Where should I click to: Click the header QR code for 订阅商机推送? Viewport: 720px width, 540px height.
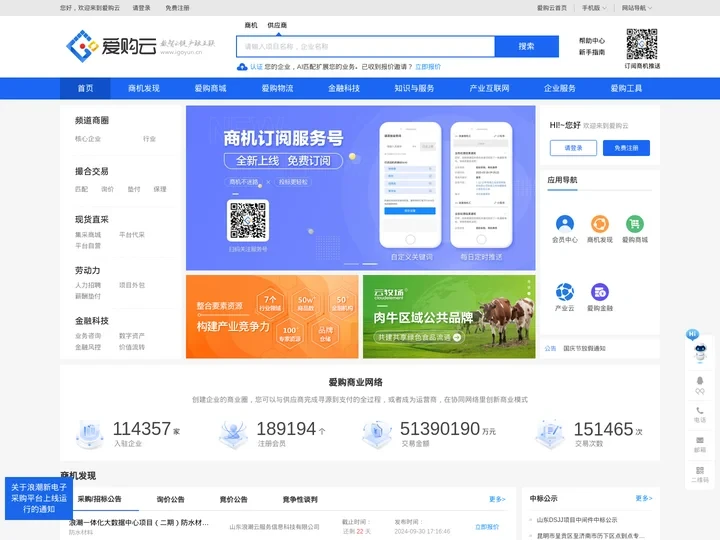tap(642, 44)
